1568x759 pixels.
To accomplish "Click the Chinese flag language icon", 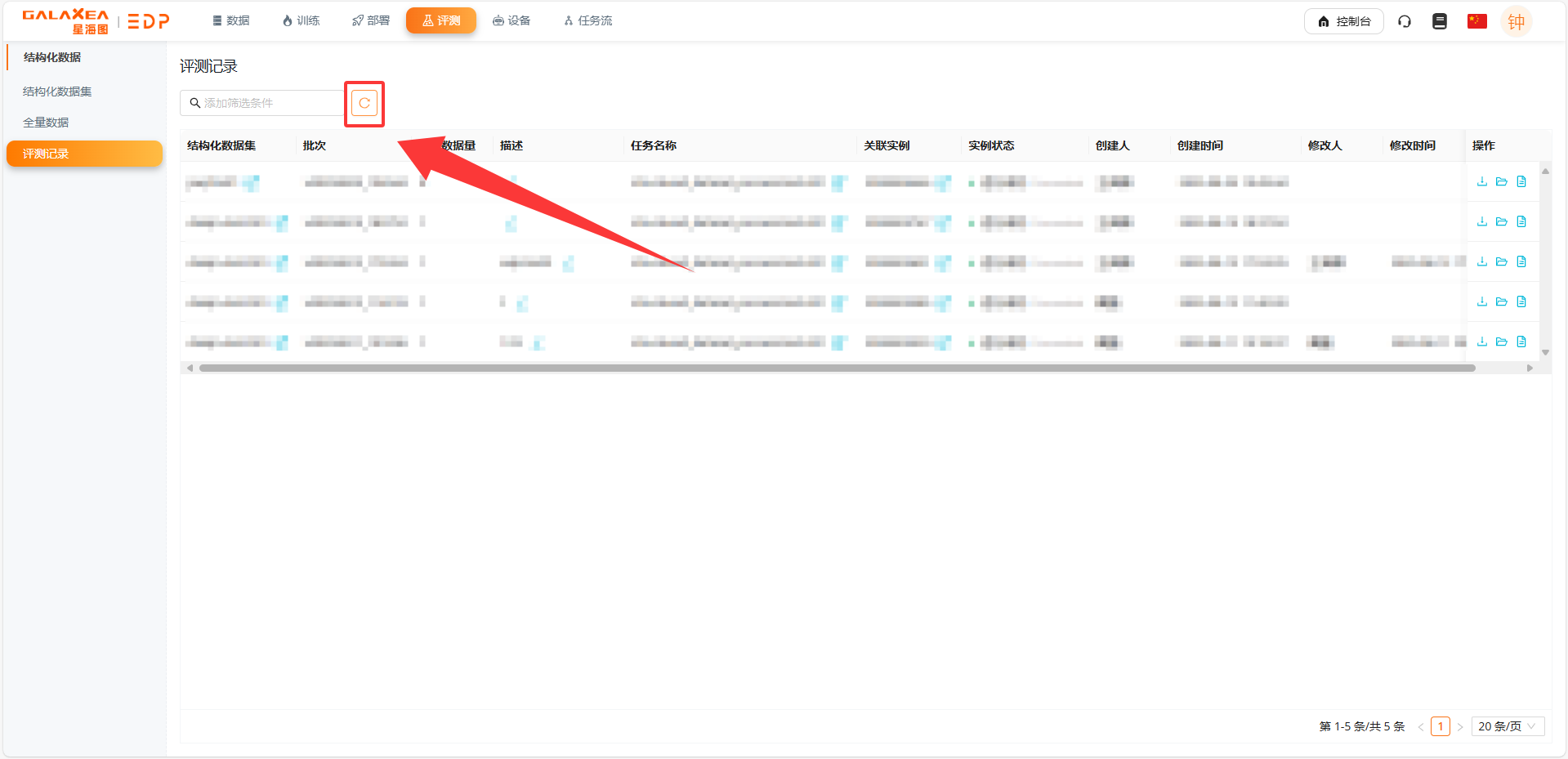I will [x=1476, y=21].
